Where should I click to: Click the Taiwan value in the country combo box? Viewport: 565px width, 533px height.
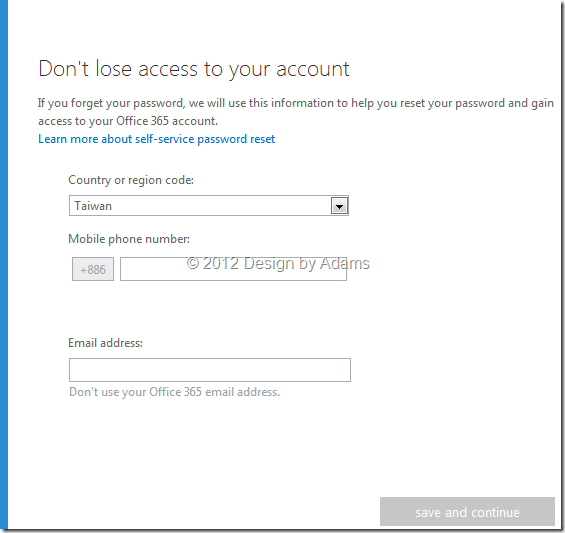click(93, 206)
